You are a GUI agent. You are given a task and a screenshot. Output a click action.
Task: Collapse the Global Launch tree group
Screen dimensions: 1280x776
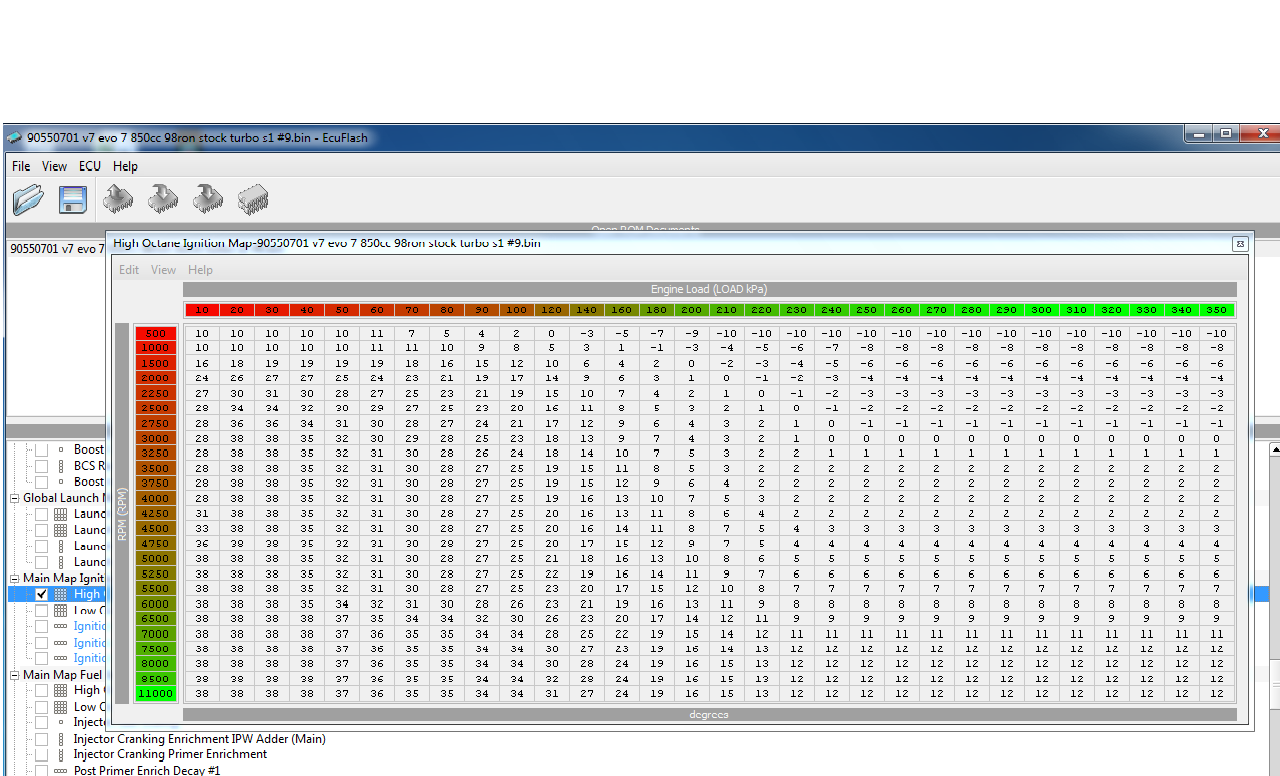(x=15, y=498)
